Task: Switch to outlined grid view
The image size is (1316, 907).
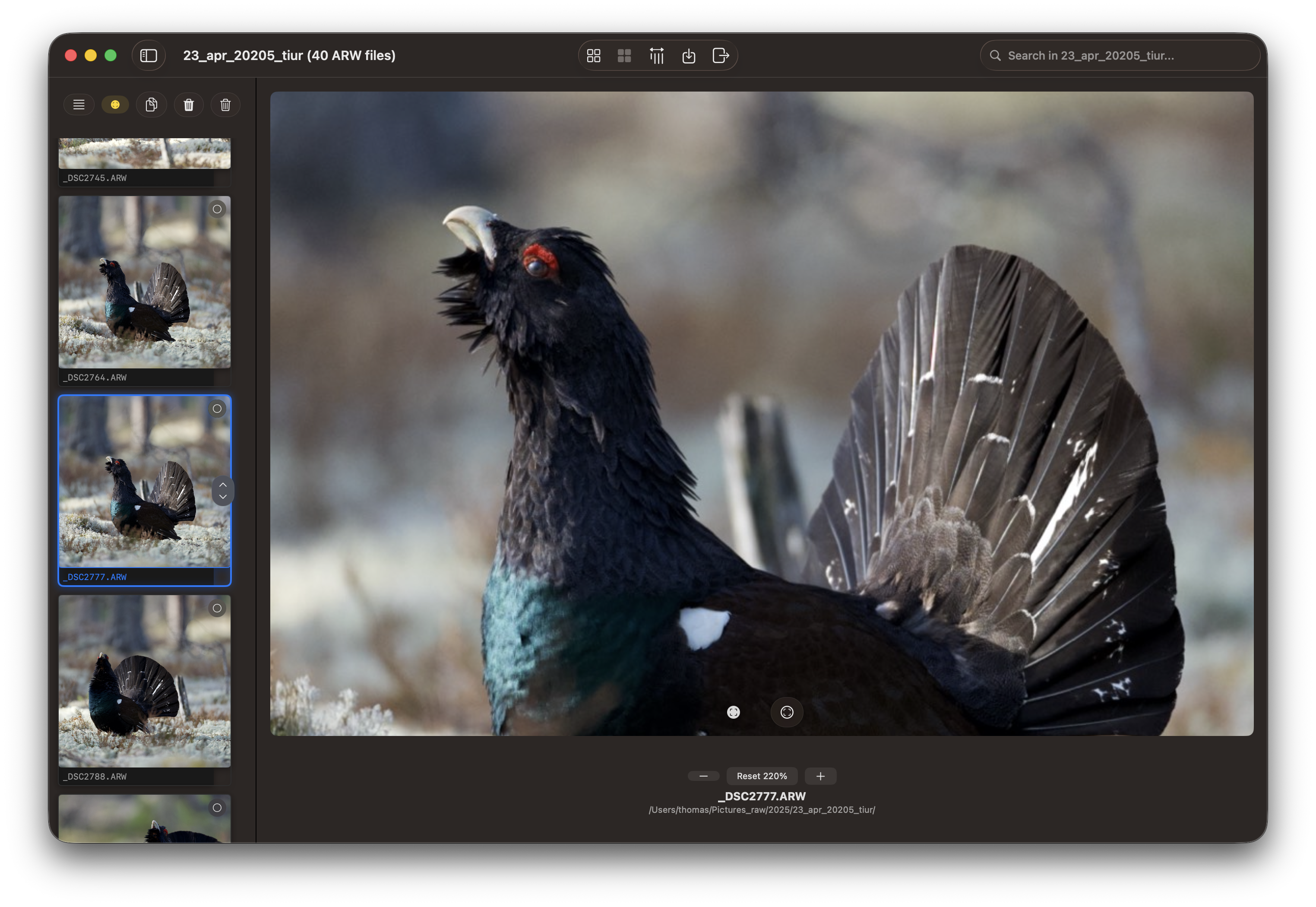Action: pyautogui.click(x=594, y=56)
